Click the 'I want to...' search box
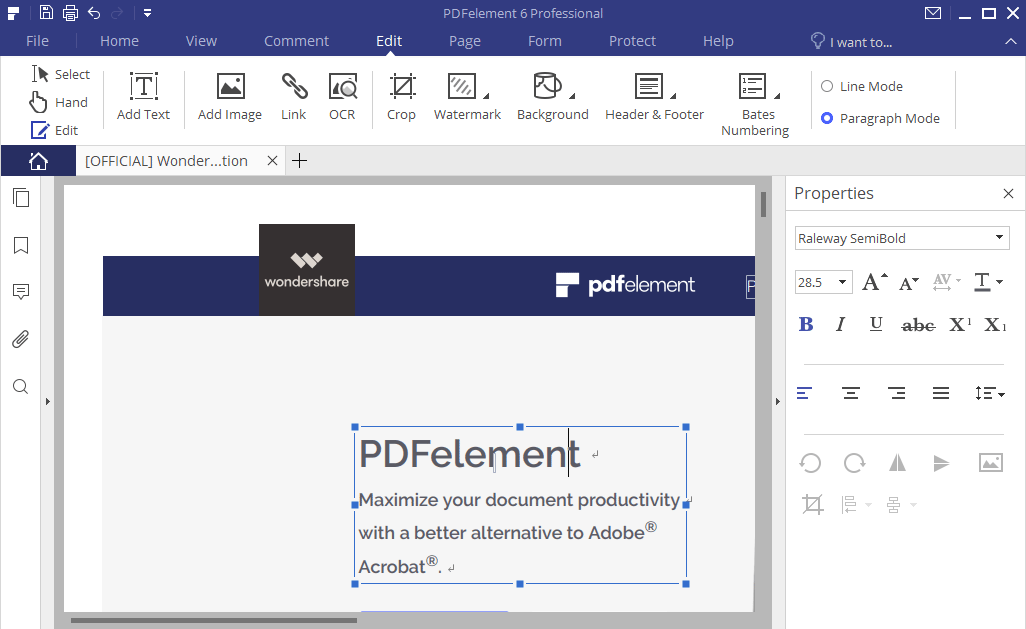Viewport: 1026px width, 629px height. coord(851,42)
